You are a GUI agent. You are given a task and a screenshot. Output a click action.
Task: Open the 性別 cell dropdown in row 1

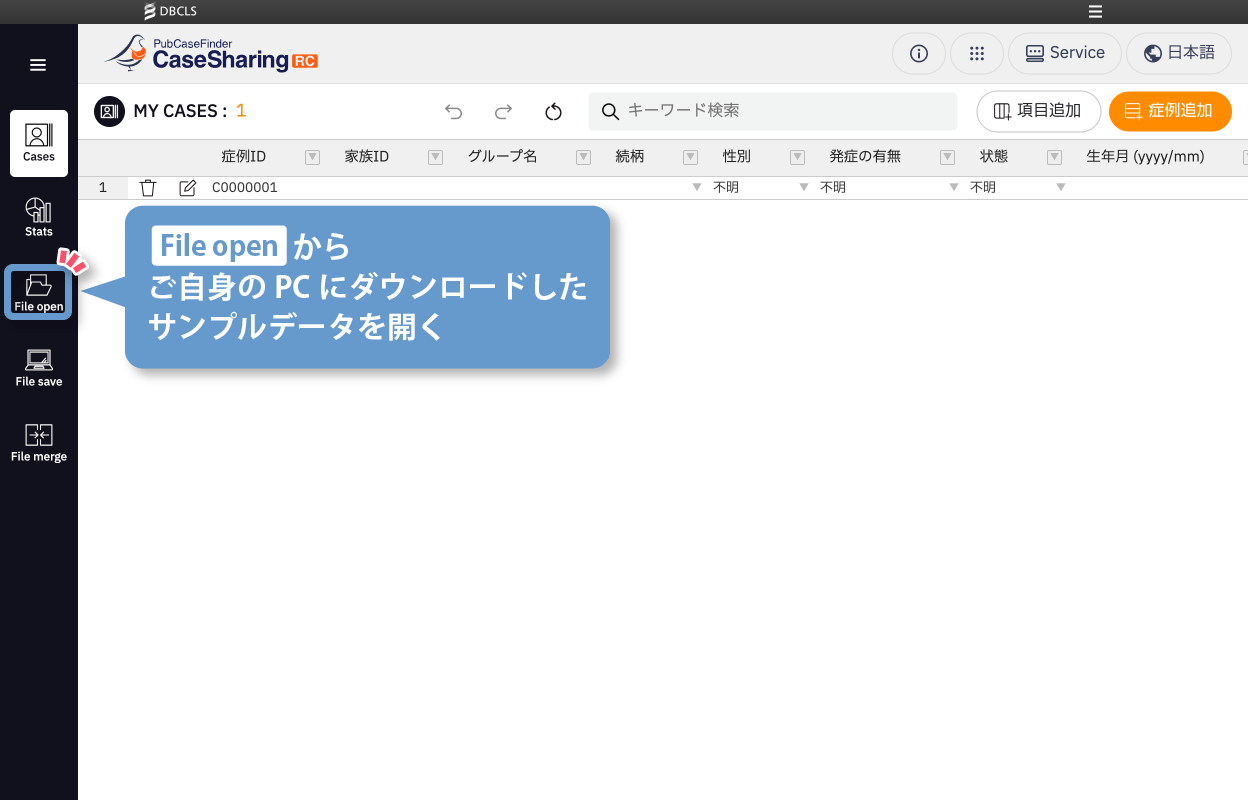pos(803,188)
